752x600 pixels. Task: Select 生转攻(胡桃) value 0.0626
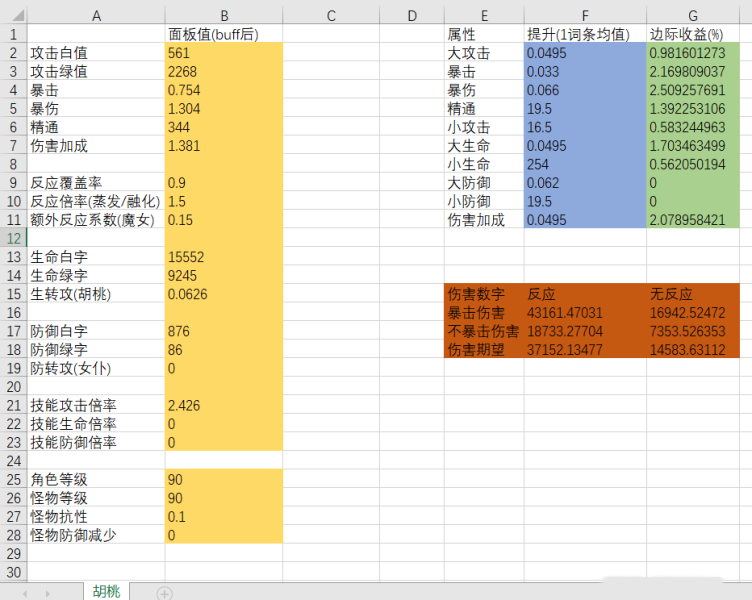224,294
